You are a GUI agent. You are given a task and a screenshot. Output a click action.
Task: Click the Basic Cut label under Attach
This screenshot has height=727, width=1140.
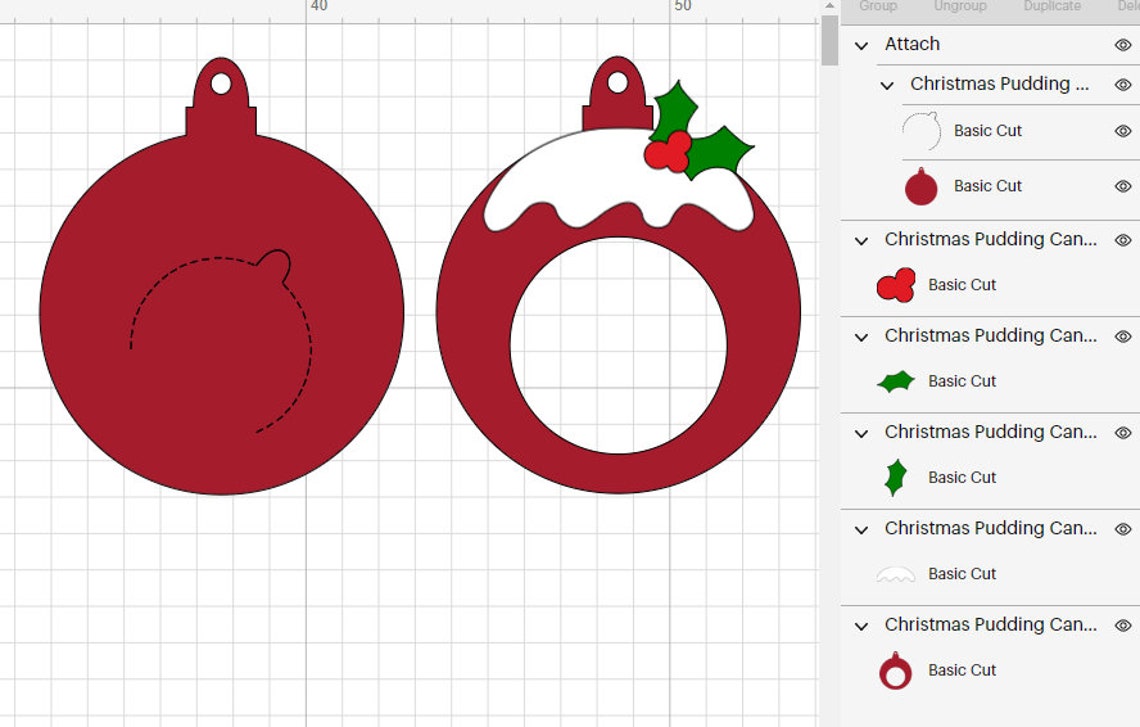[988, 131]
